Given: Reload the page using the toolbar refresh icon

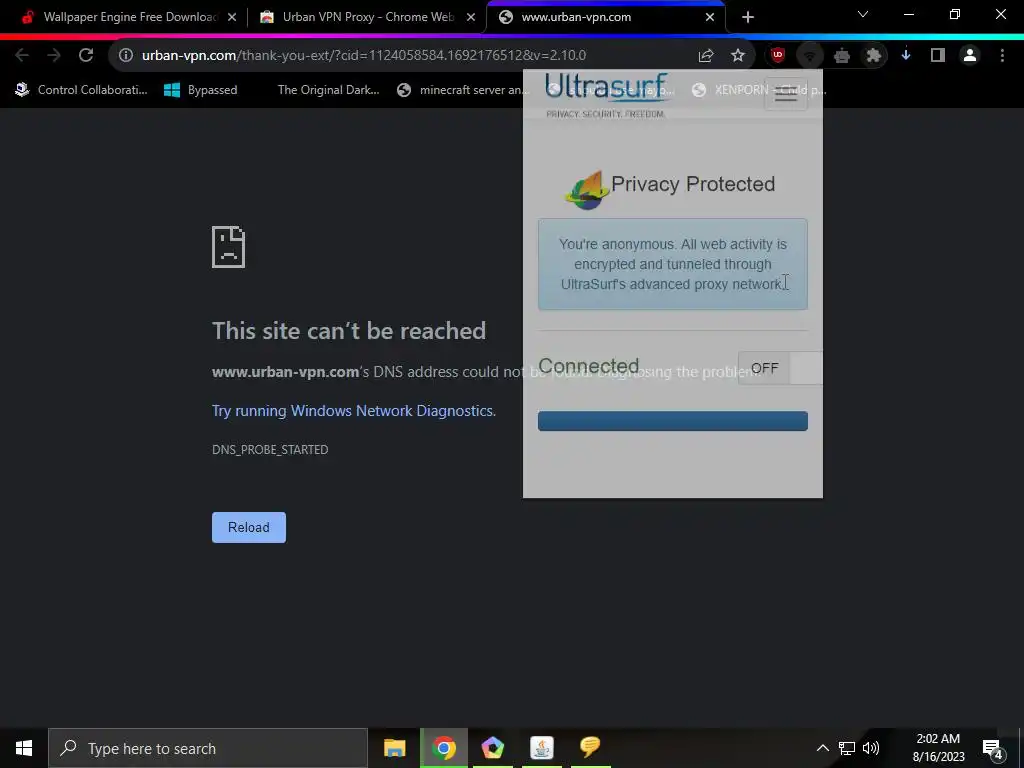Looking at the screenshot, I should [x=86, y=56].
